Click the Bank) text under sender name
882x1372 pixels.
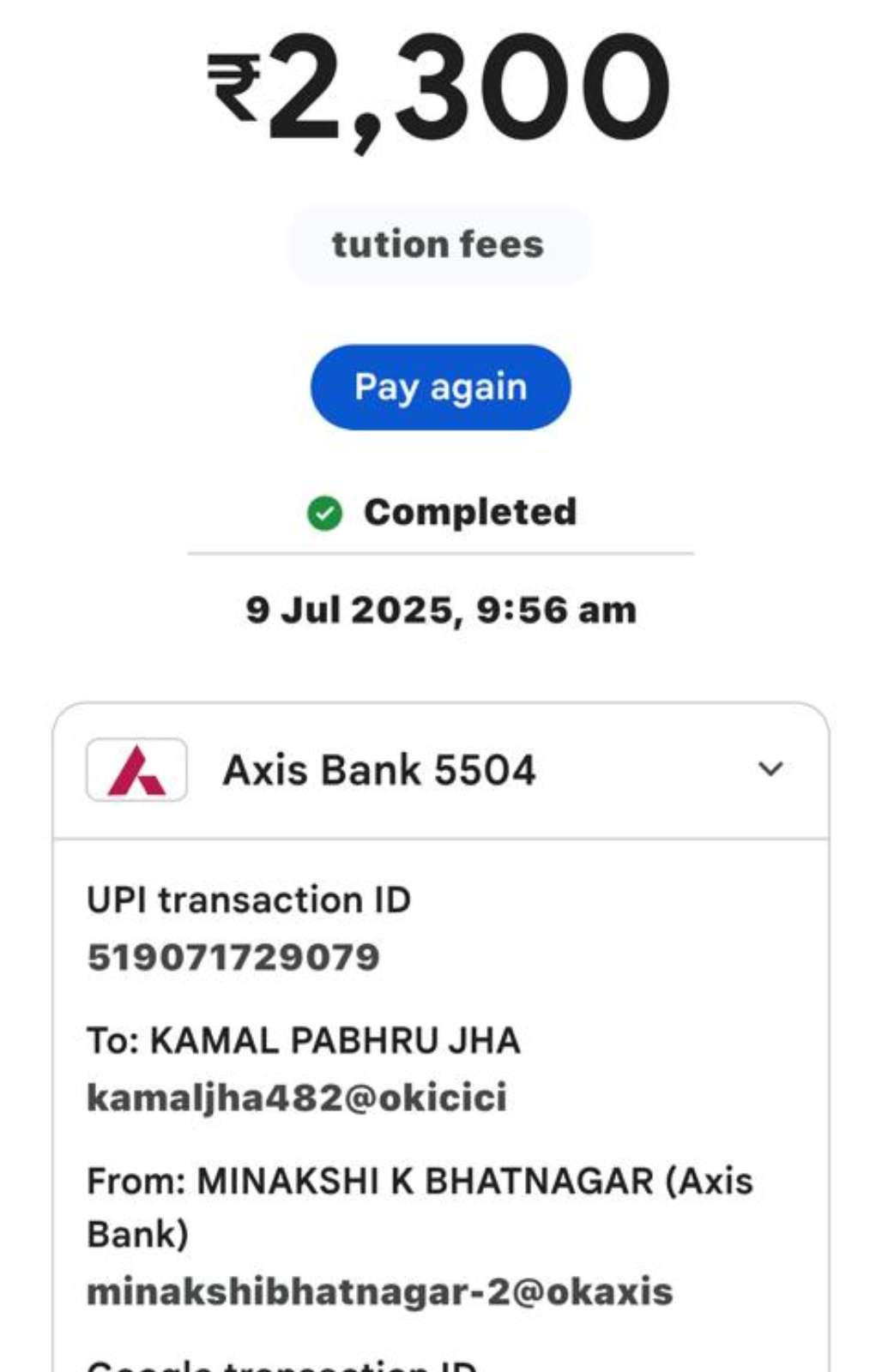click(137, 1236)
